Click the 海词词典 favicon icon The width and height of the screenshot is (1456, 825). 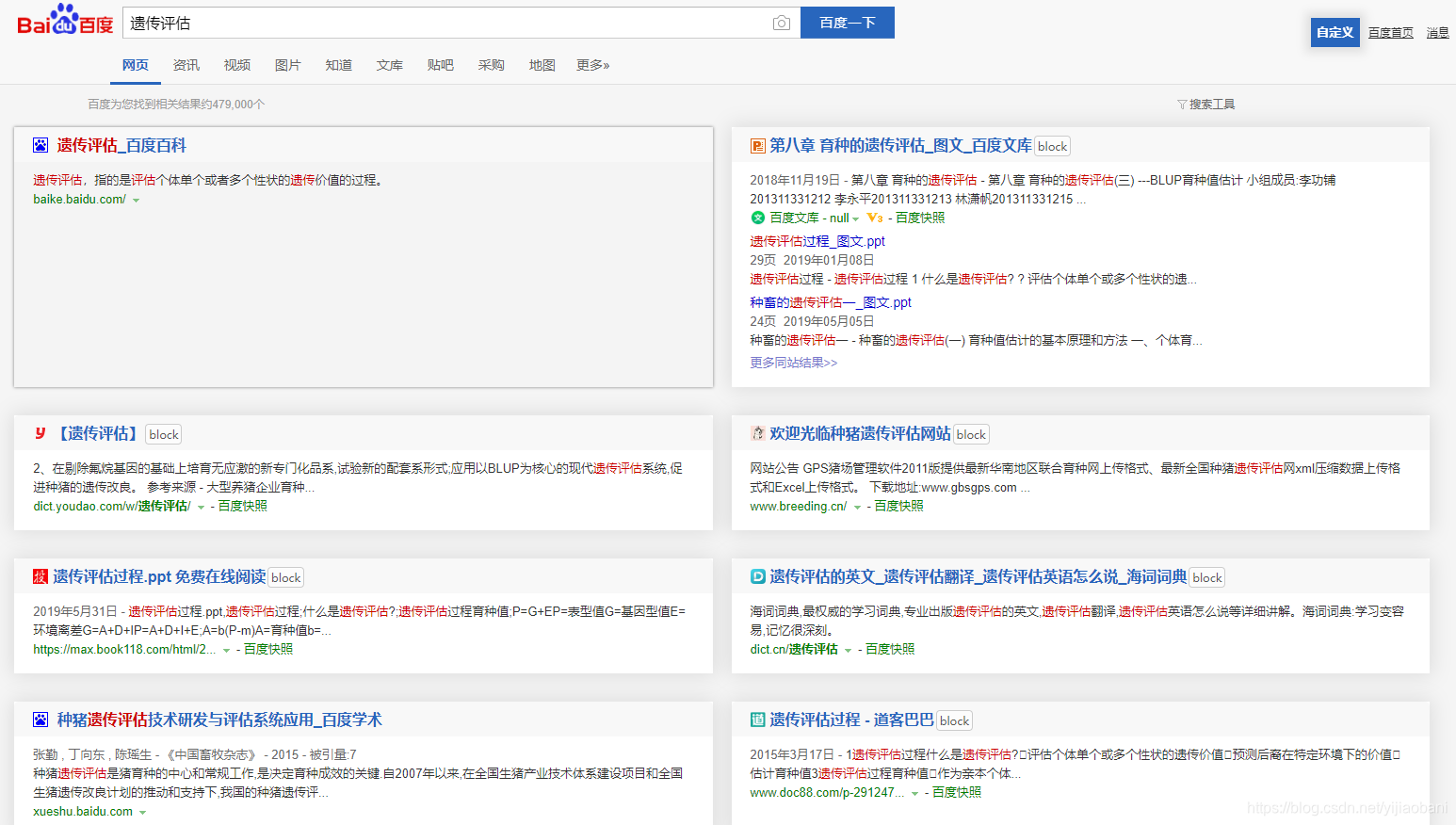[x=757, y=576]
